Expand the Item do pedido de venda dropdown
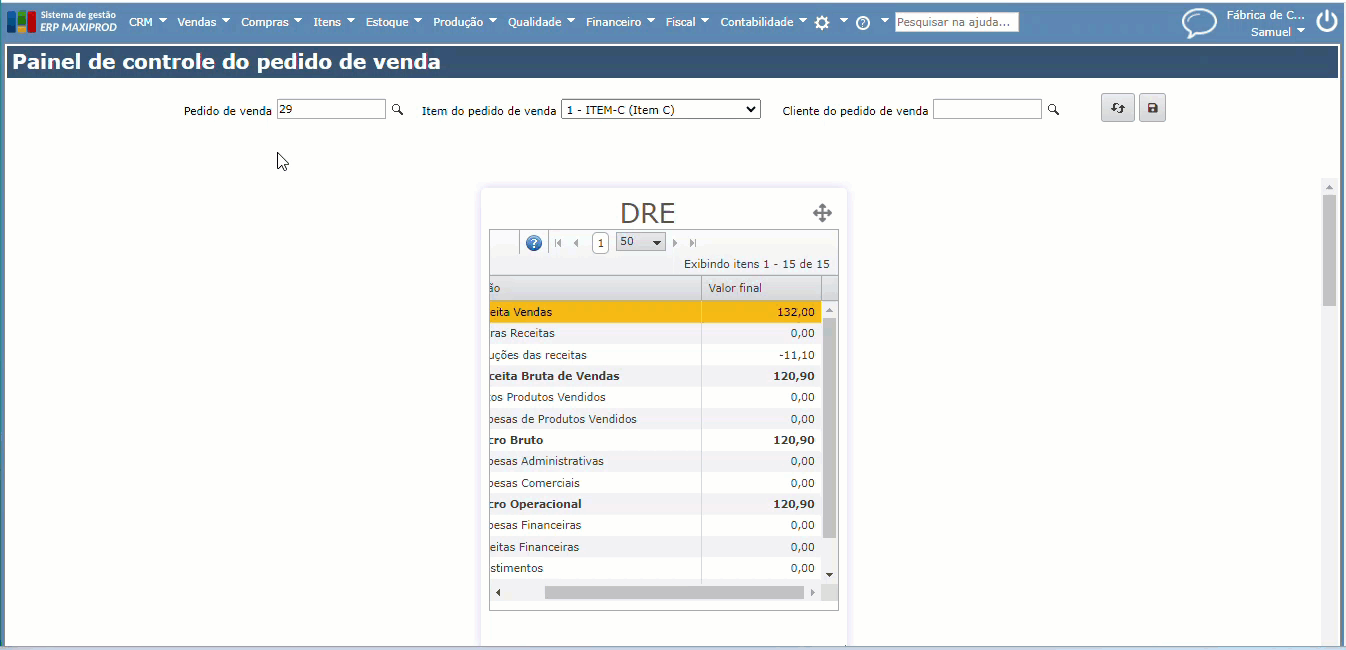 [x=660, y=110]
